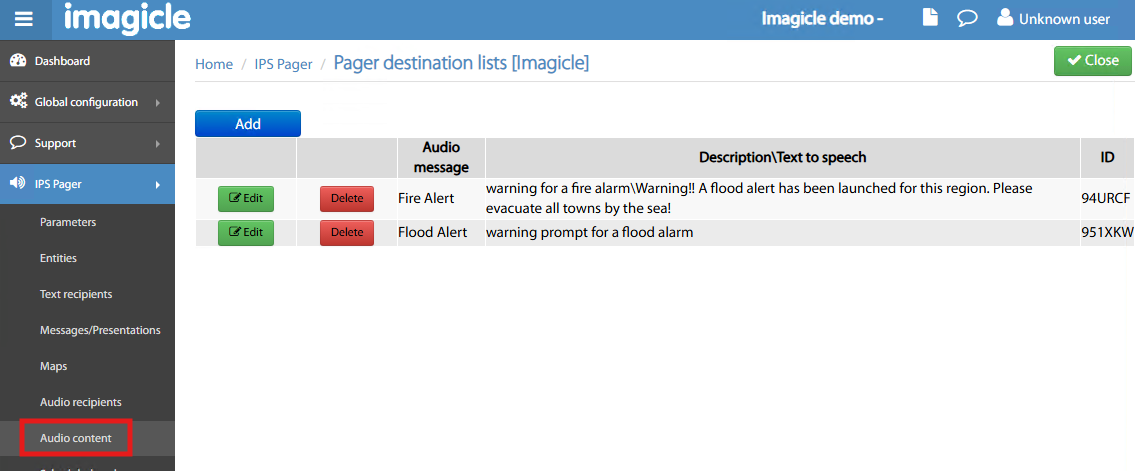Click the Unknown user profile icon
Screen dimensions: 1135x471
pyautogui.click(x=1005, y=19)
